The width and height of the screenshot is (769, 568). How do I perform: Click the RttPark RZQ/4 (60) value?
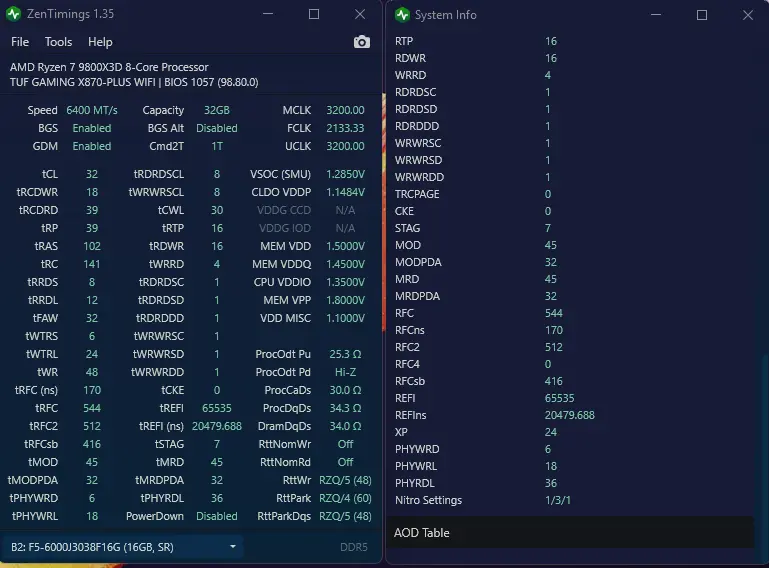click(345, 498)
